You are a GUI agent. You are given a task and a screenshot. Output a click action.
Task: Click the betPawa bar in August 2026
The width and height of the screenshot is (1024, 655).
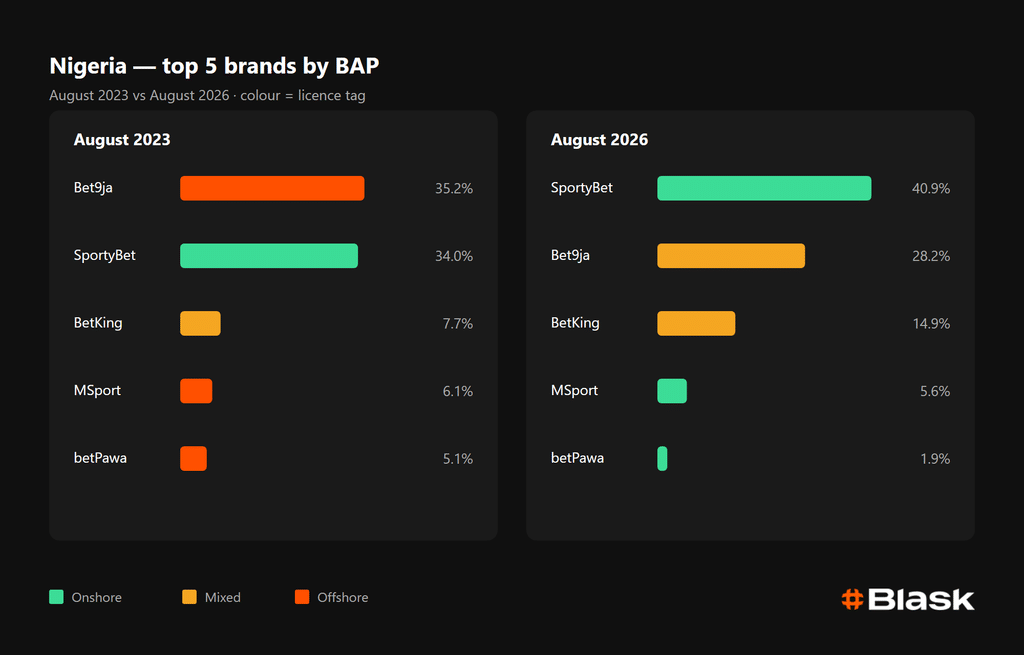pos(662,458)
